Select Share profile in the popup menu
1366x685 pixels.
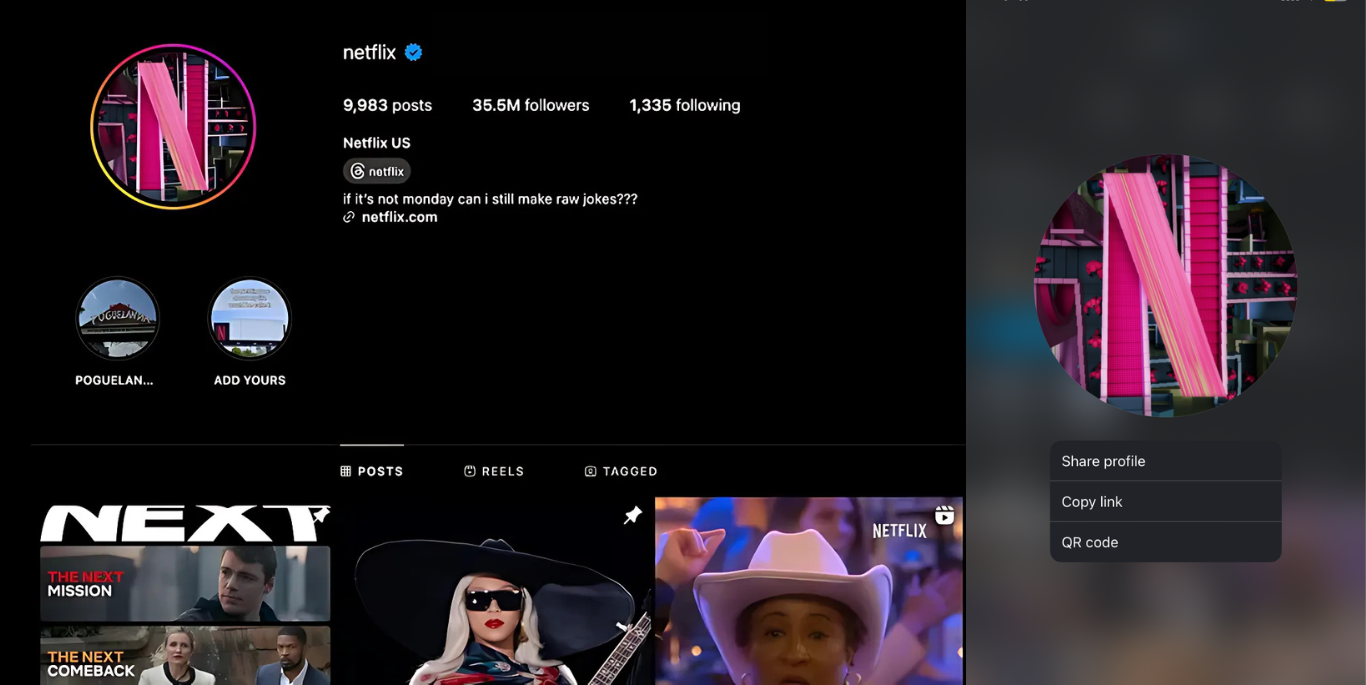(x=1165, y=461)
